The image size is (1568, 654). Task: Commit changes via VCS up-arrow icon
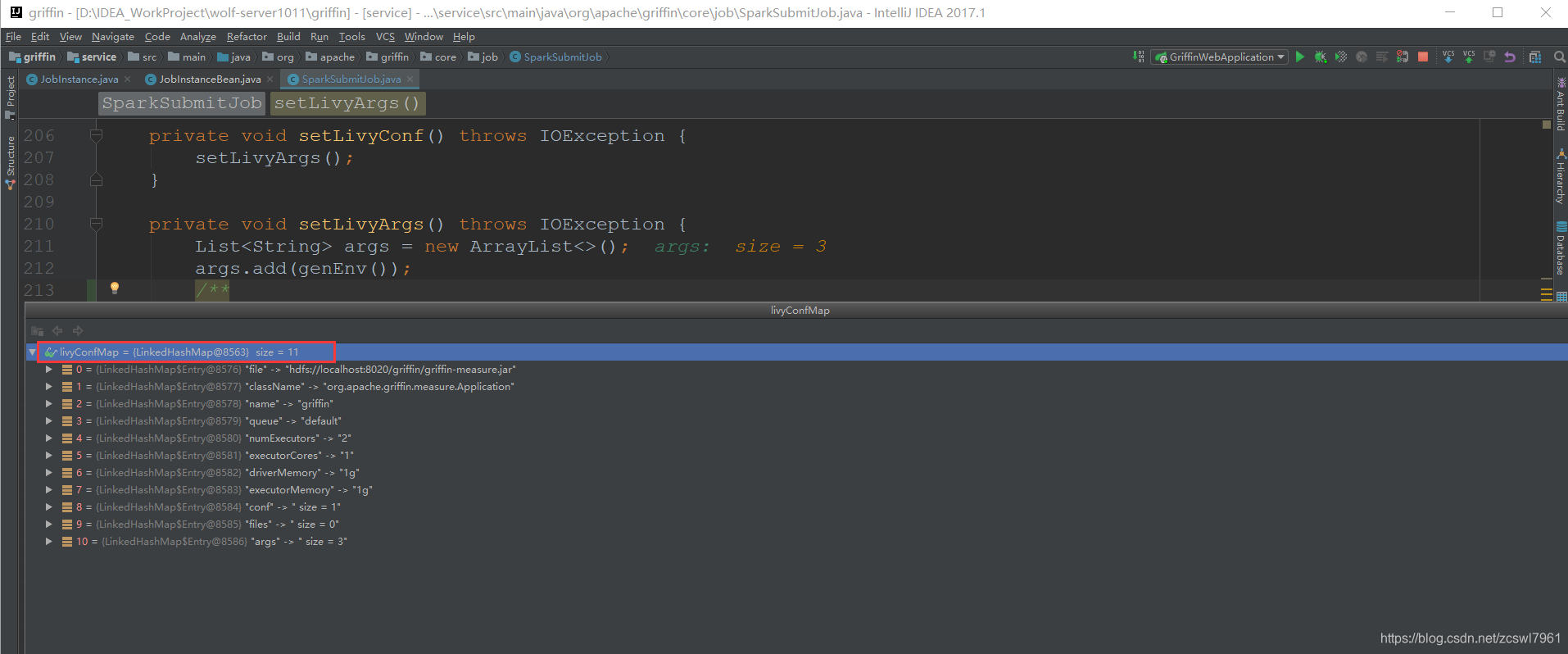(x=1469, y=57)
